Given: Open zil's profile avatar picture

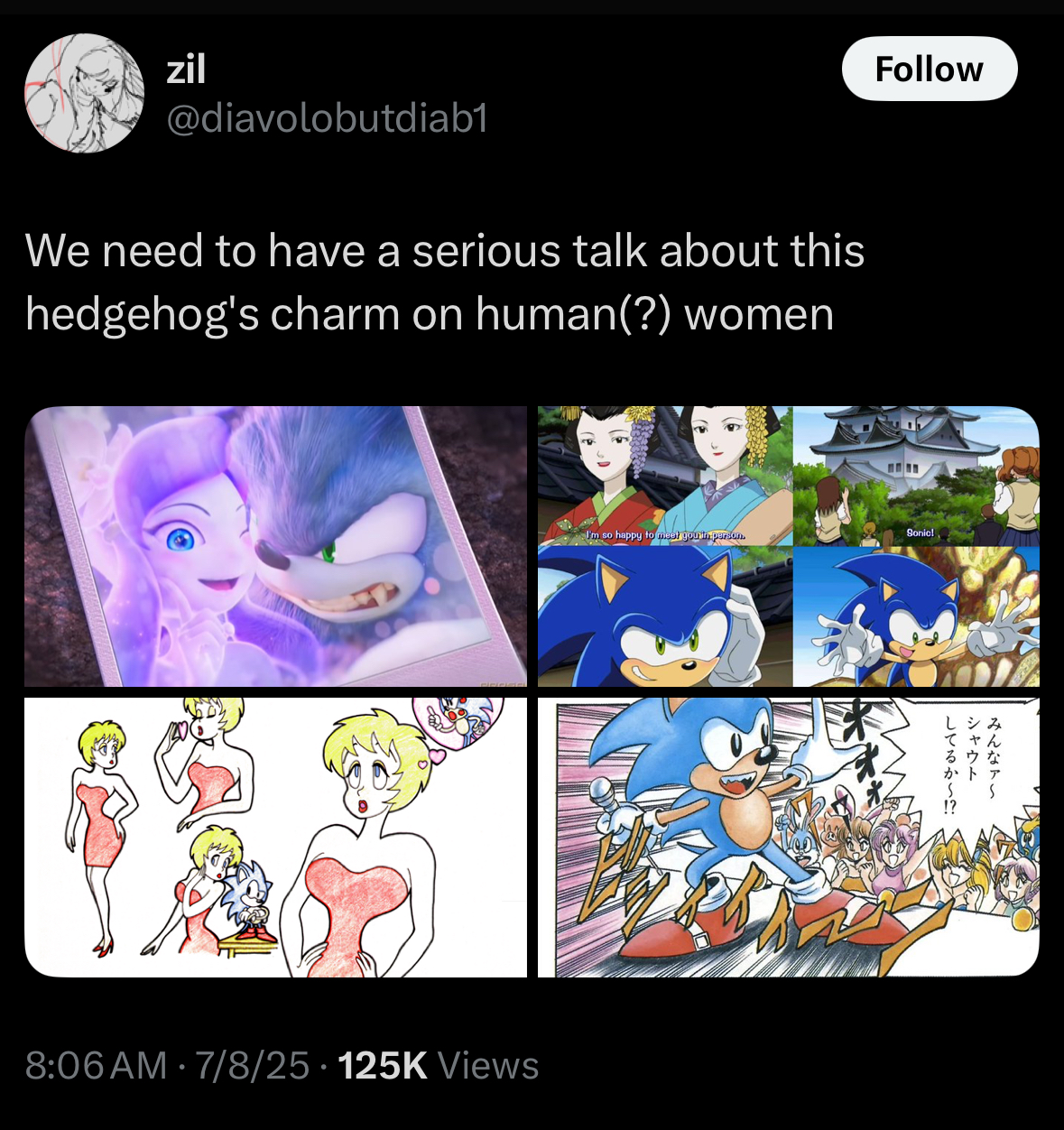Looking at the screenshot, I should (84, 93).
